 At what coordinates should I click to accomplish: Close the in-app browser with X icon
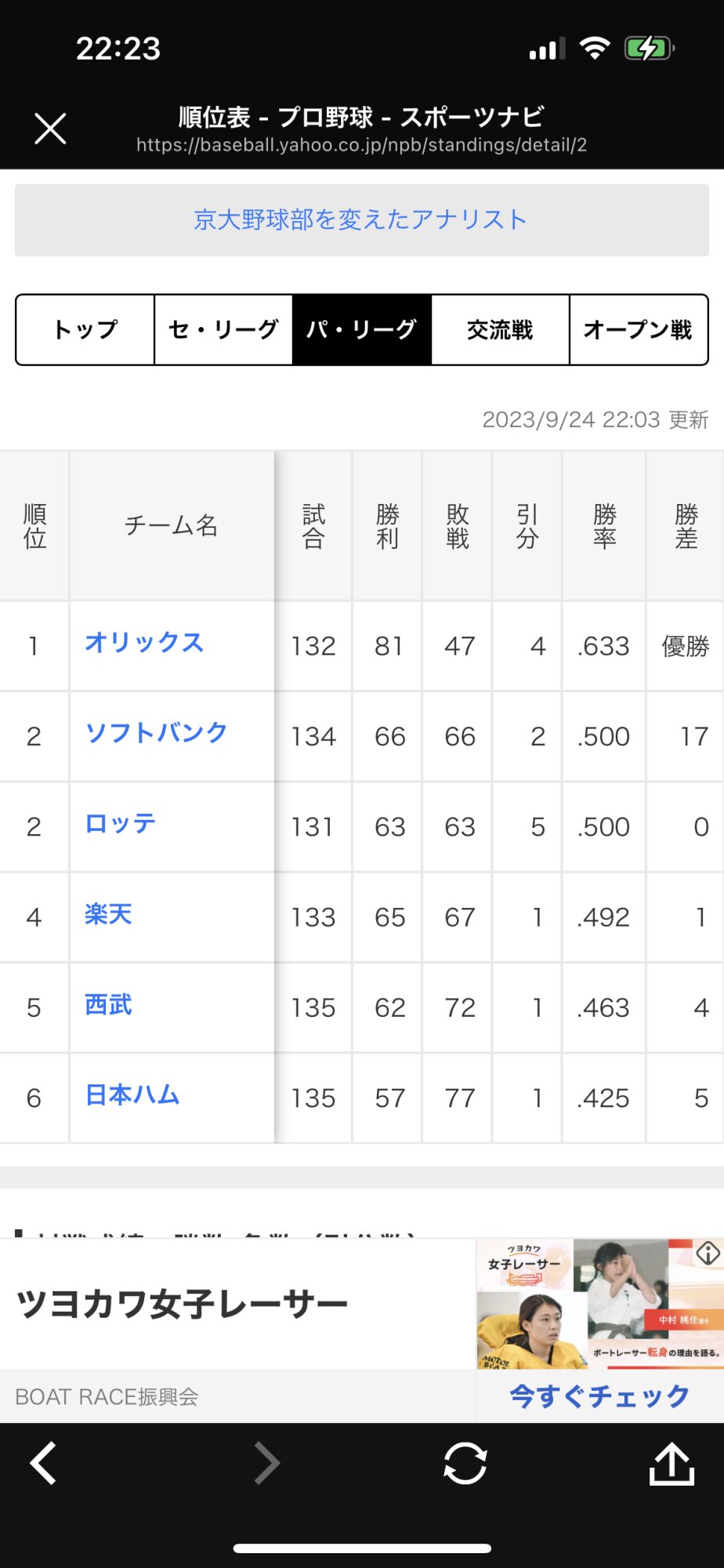point(50,129)
